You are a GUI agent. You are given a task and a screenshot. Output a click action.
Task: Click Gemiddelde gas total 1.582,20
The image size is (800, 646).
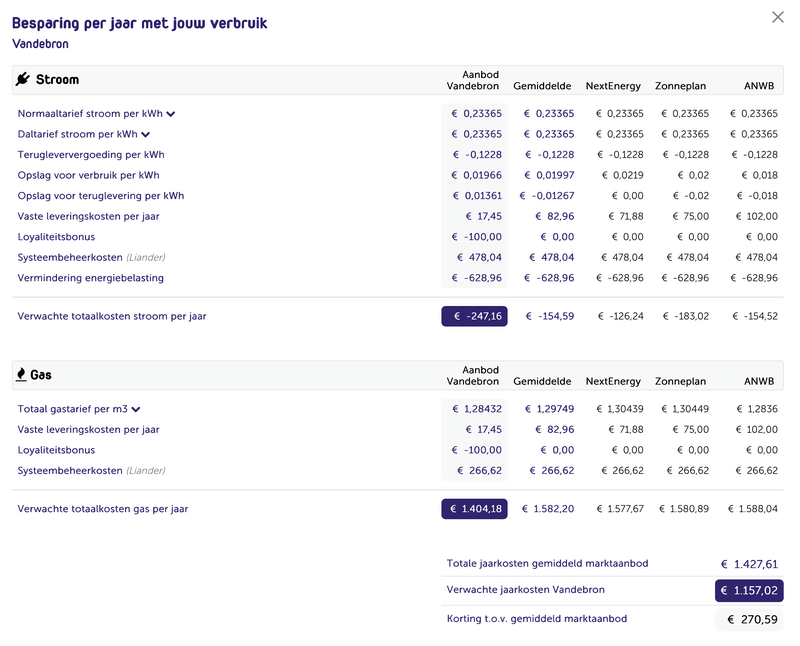pyautogui.click(x=548, y=509)
